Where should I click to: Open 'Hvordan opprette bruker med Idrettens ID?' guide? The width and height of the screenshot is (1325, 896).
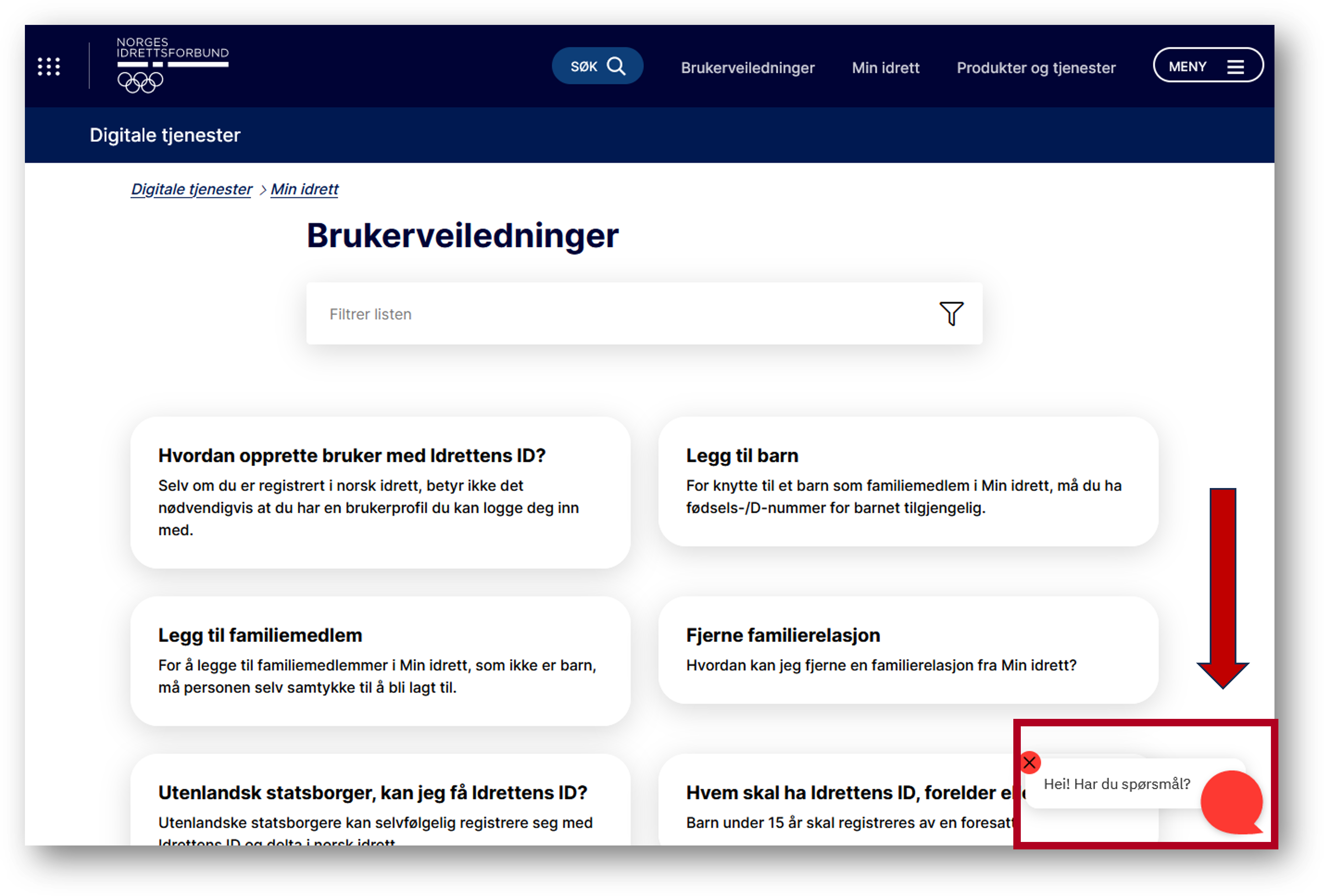pyautogui.click(x=380, y=492)
